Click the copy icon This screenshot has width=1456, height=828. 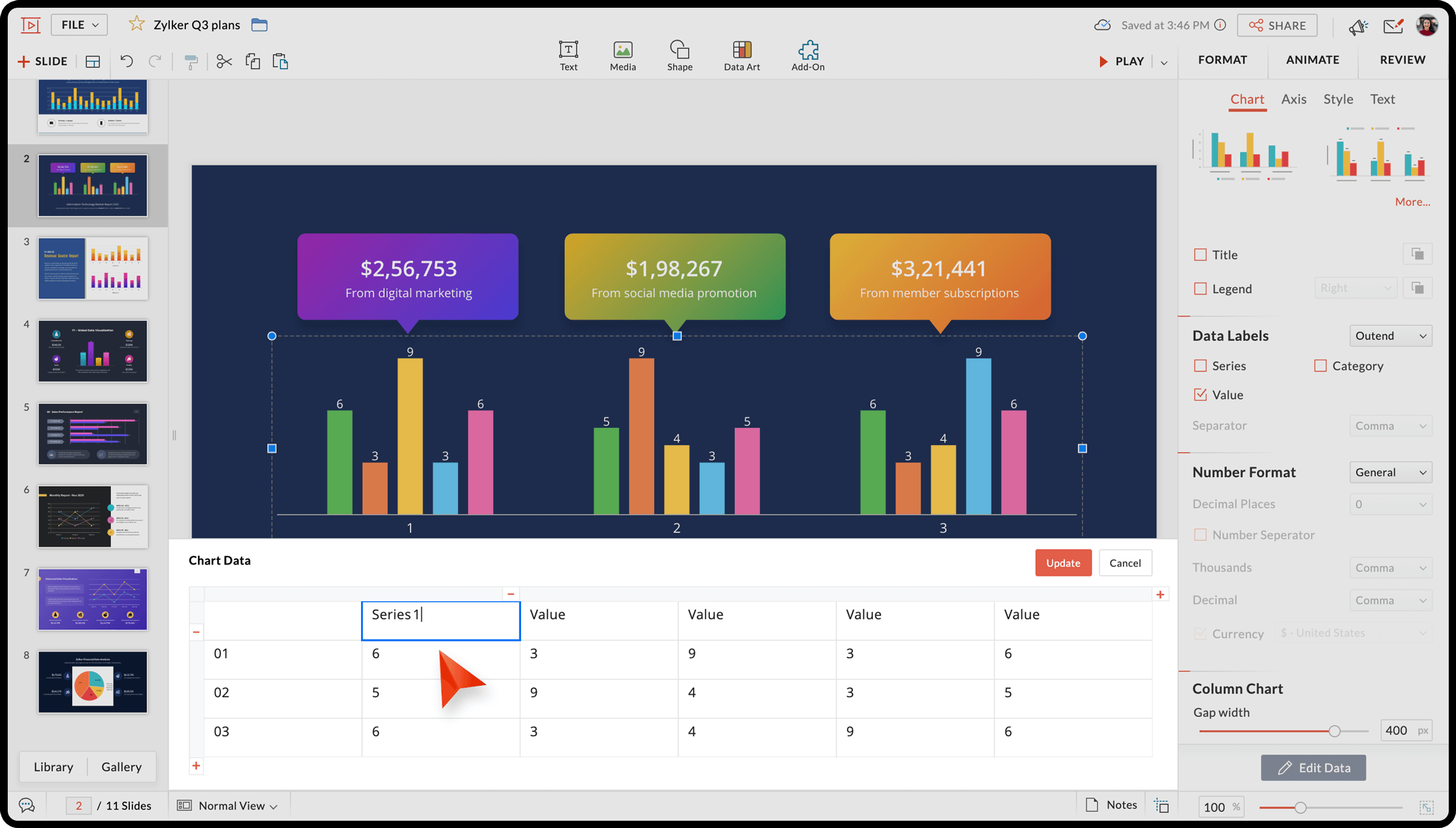click(x=252, y=61)
